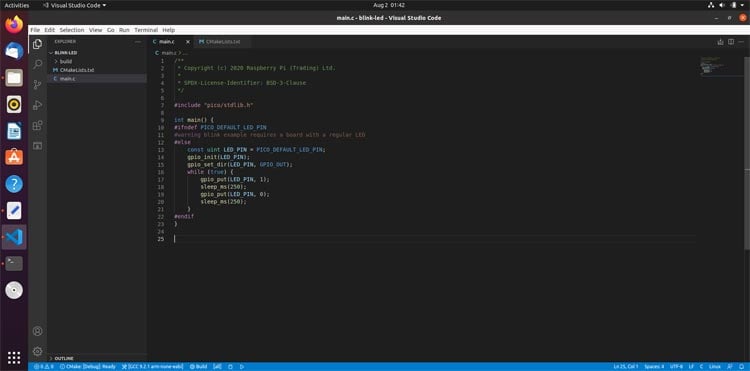Open the File menu
This screenshot has height=371, width=750.
(35, 30)
